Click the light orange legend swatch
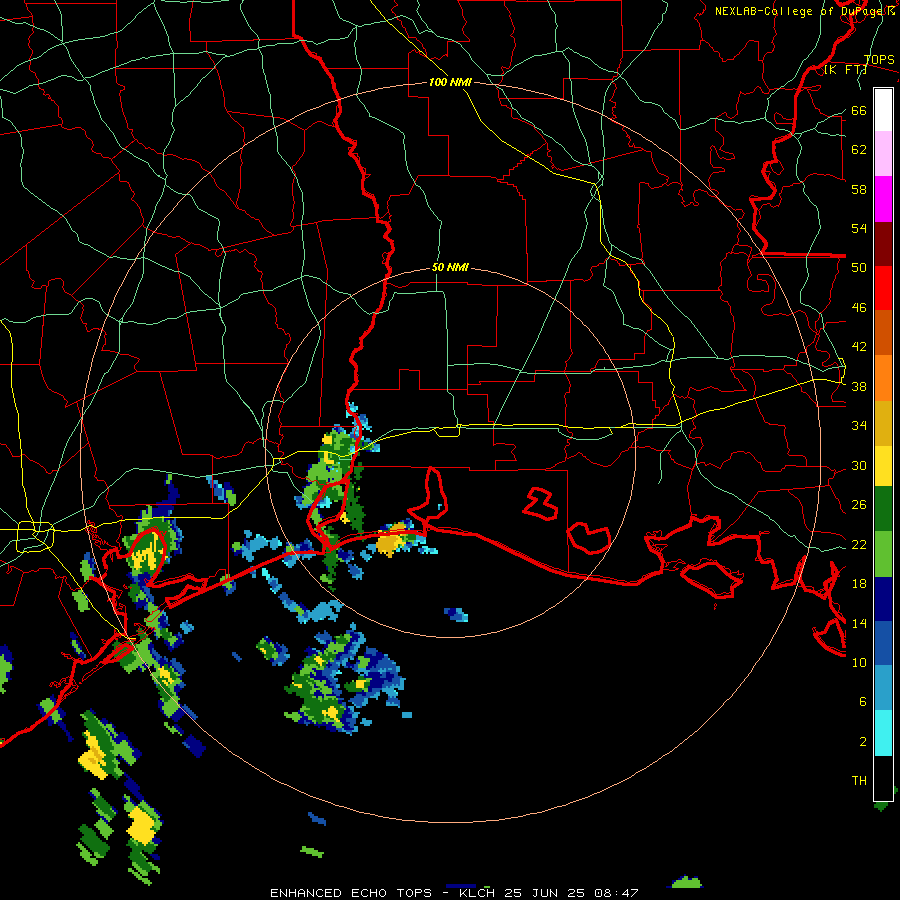Screen dimensions: 900x900 [x=883, y=378]
